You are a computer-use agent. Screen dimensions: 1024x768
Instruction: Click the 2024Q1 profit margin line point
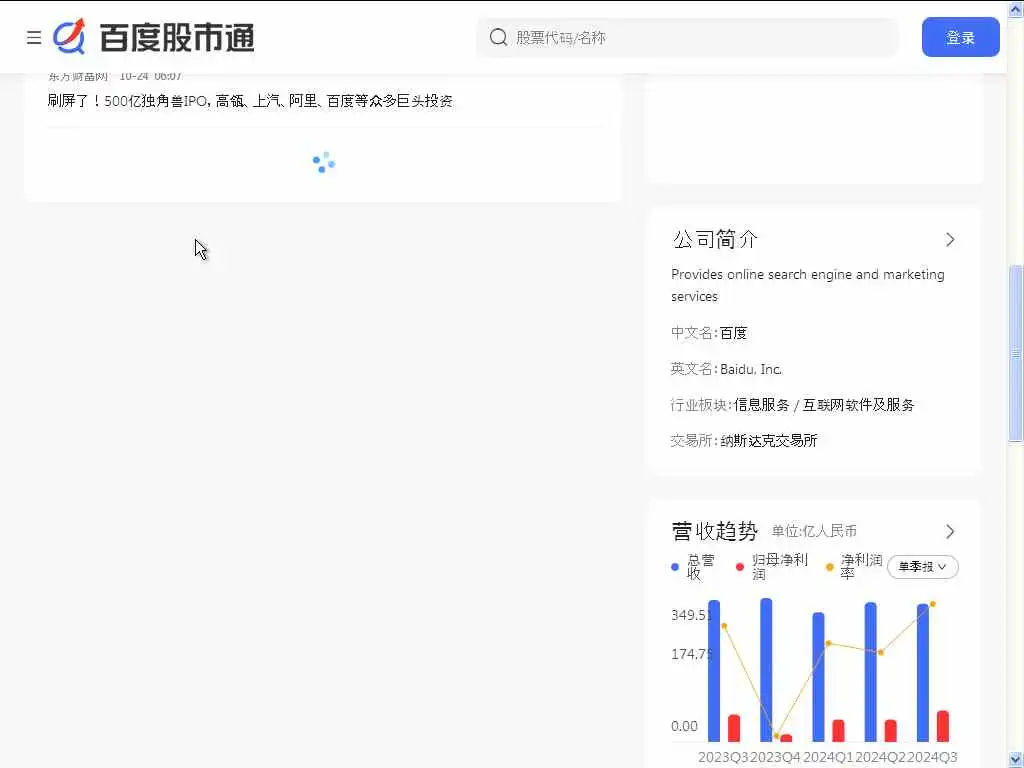coord(828,643)
